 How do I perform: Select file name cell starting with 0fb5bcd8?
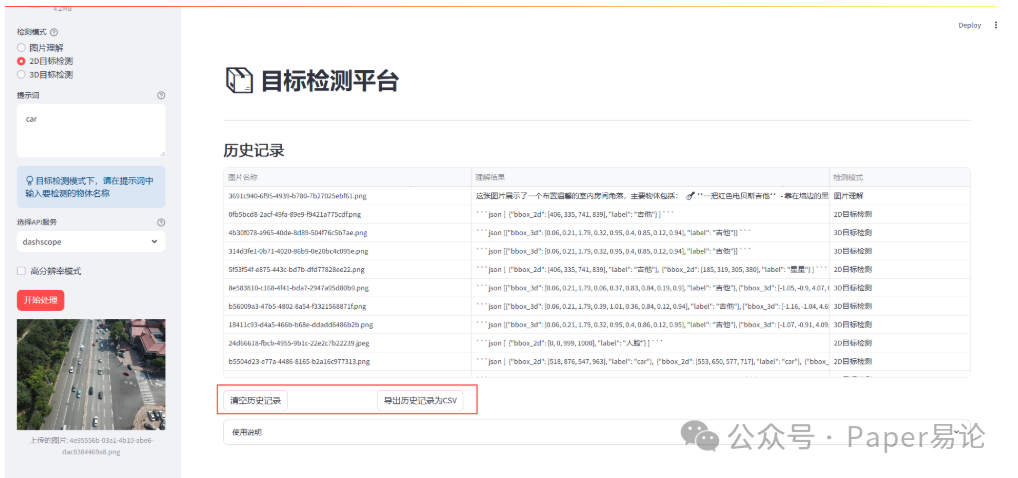(x=347, y=214)
